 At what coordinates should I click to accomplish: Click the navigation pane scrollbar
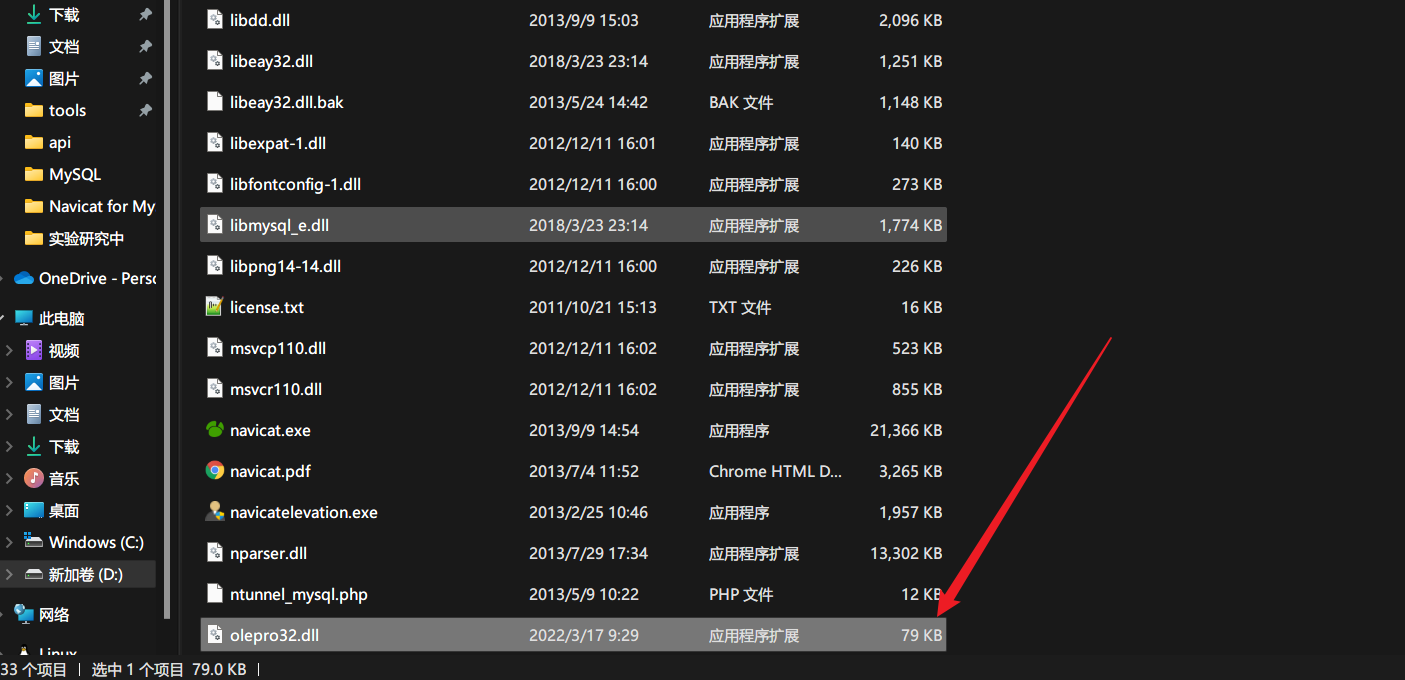166,310
